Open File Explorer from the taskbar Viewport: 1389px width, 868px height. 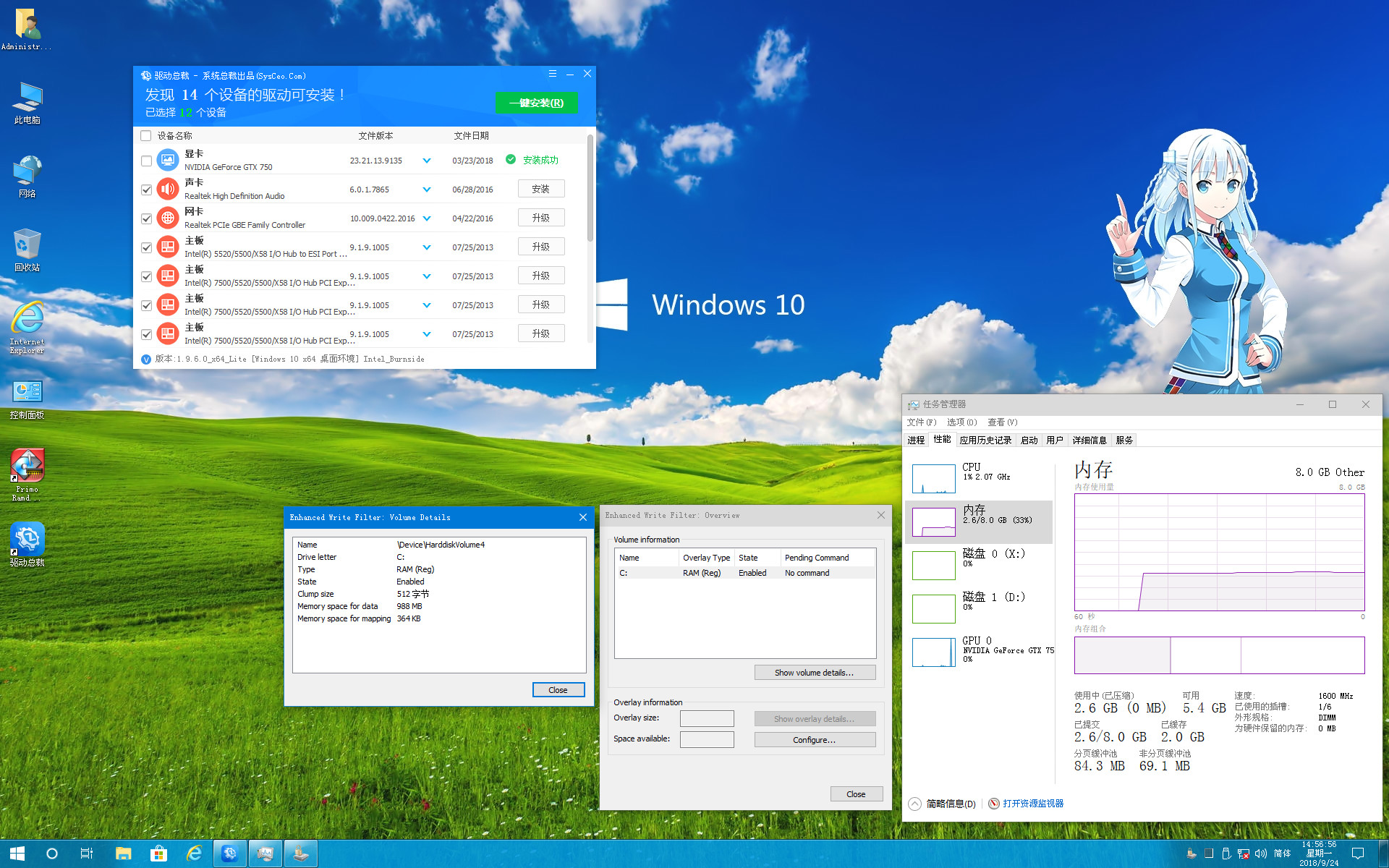pos(123,854)
